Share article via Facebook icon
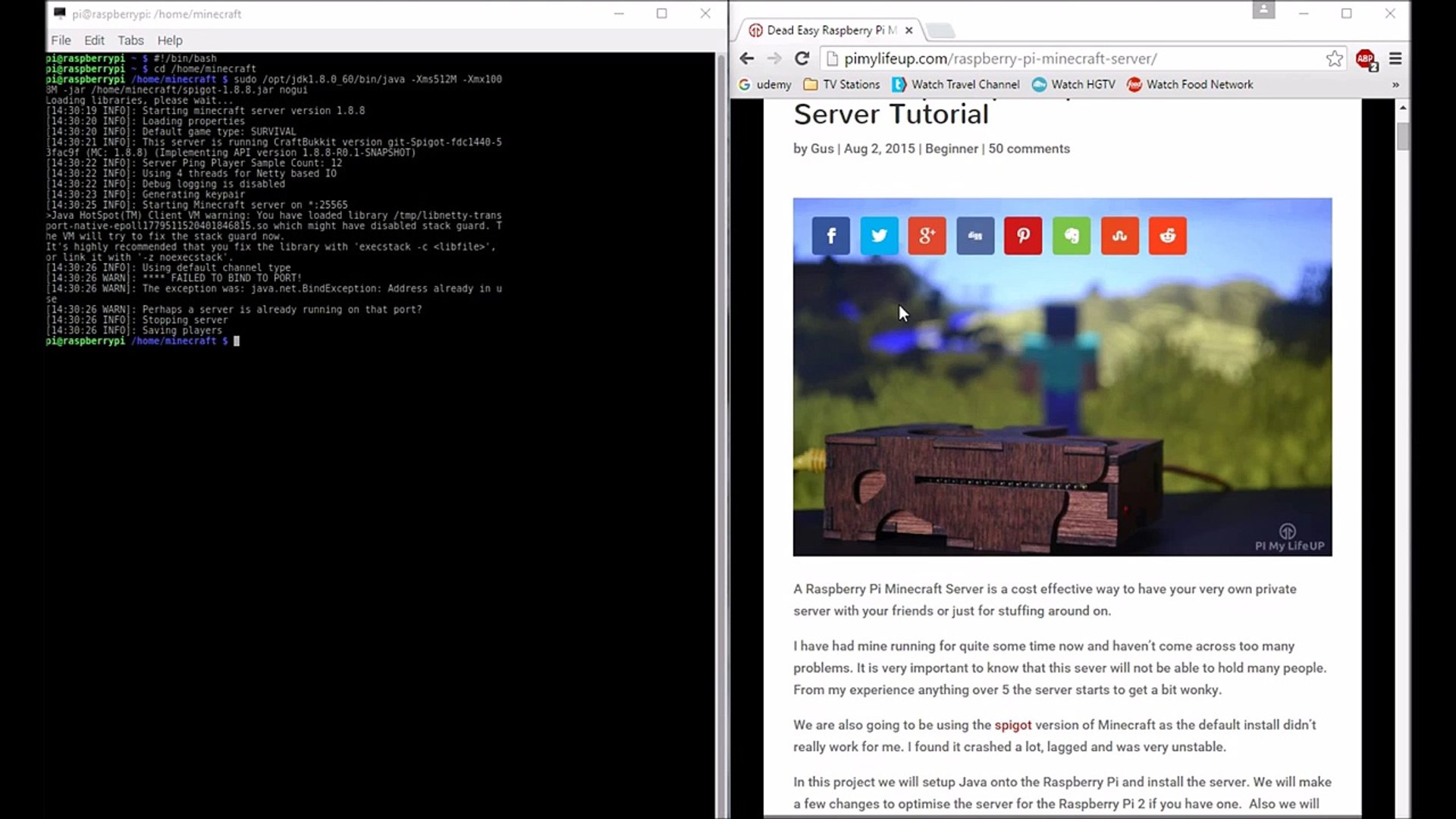The height and width of the screenshot is (819, 1456). [831, 236]
